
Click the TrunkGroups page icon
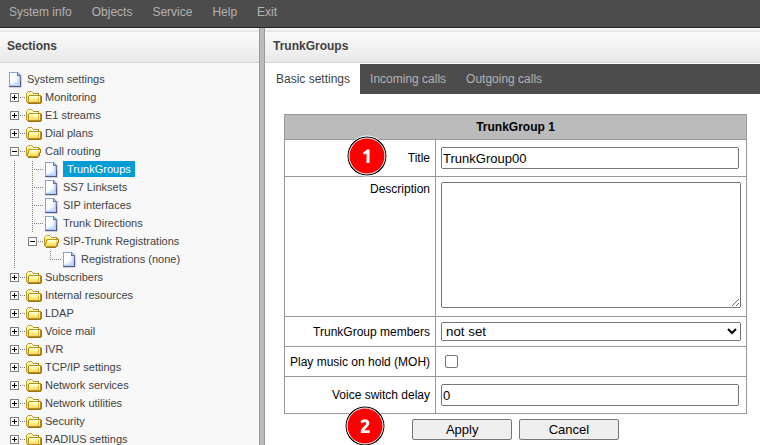coord(51,169)
